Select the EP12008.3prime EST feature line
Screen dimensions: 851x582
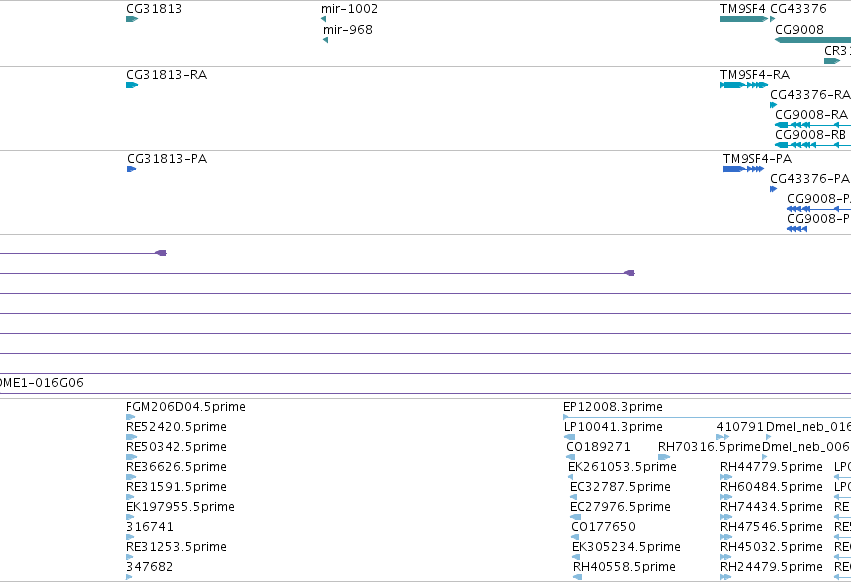point(707,417)
